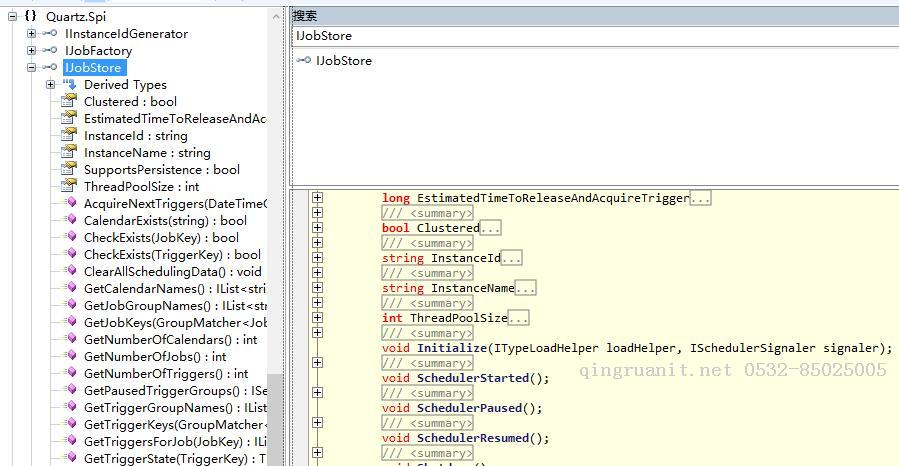
Task: Select InstanceName : string property
Action: (x=147, y=153)
